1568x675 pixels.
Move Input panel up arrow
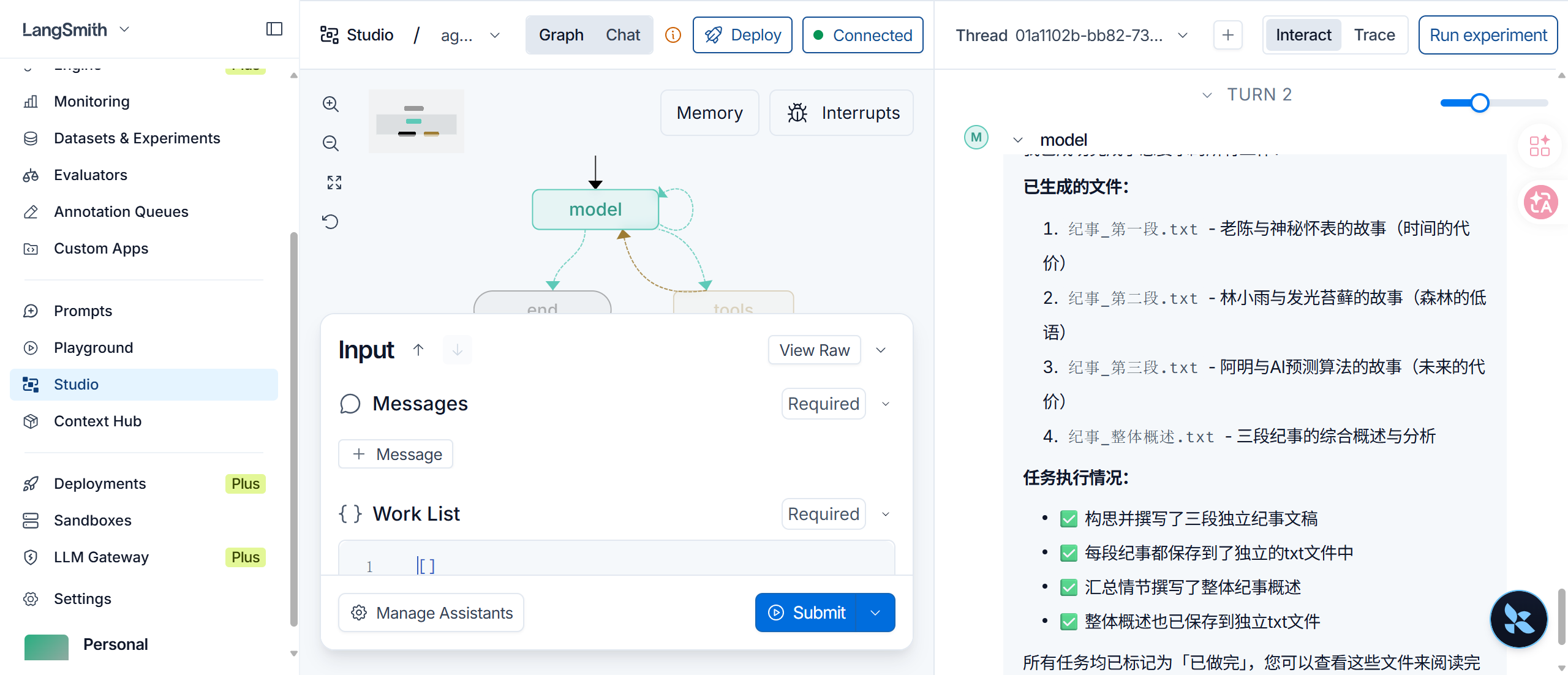point(418,350)
